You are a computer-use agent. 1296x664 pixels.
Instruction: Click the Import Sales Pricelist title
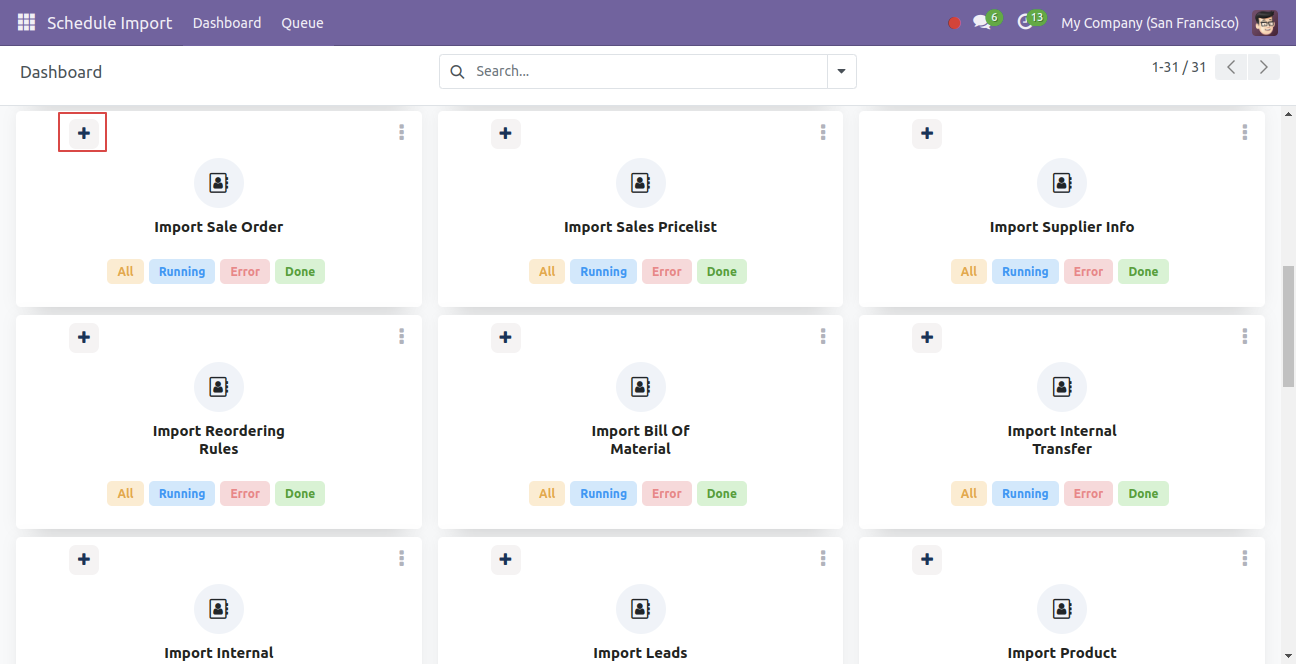click(641, 227)
